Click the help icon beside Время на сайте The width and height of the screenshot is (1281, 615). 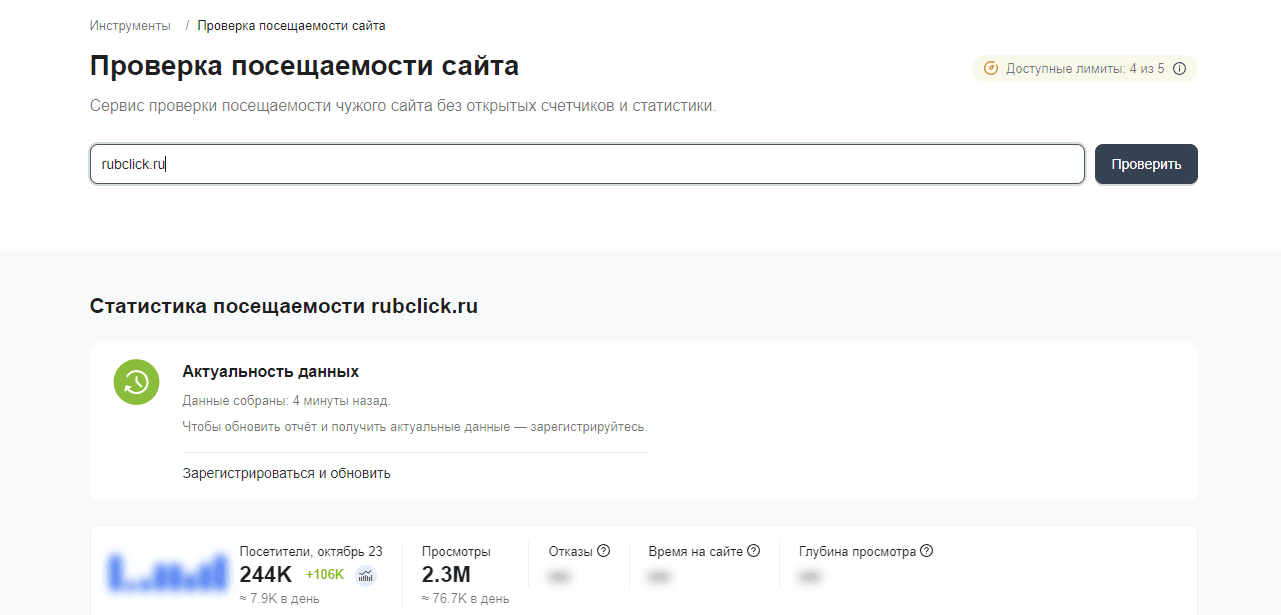coord(755,550)
